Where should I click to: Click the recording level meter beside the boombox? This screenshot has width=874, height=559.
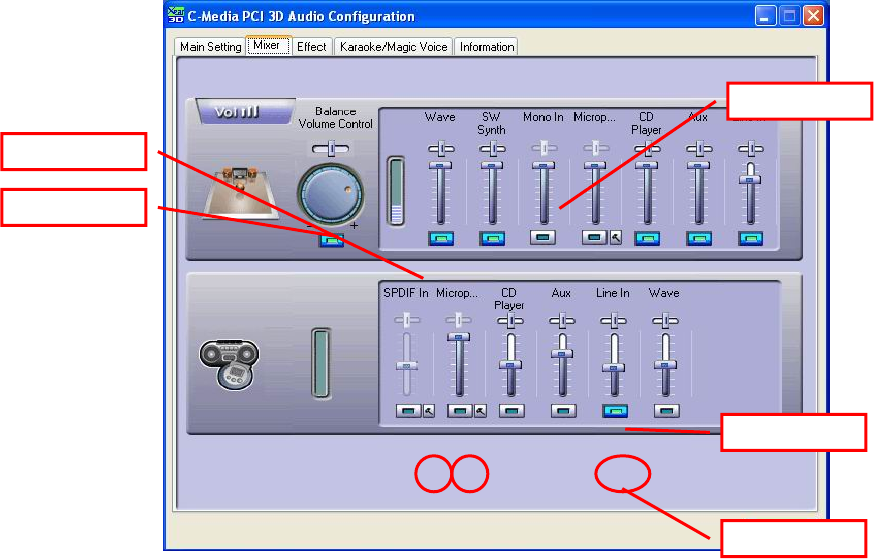321,363
